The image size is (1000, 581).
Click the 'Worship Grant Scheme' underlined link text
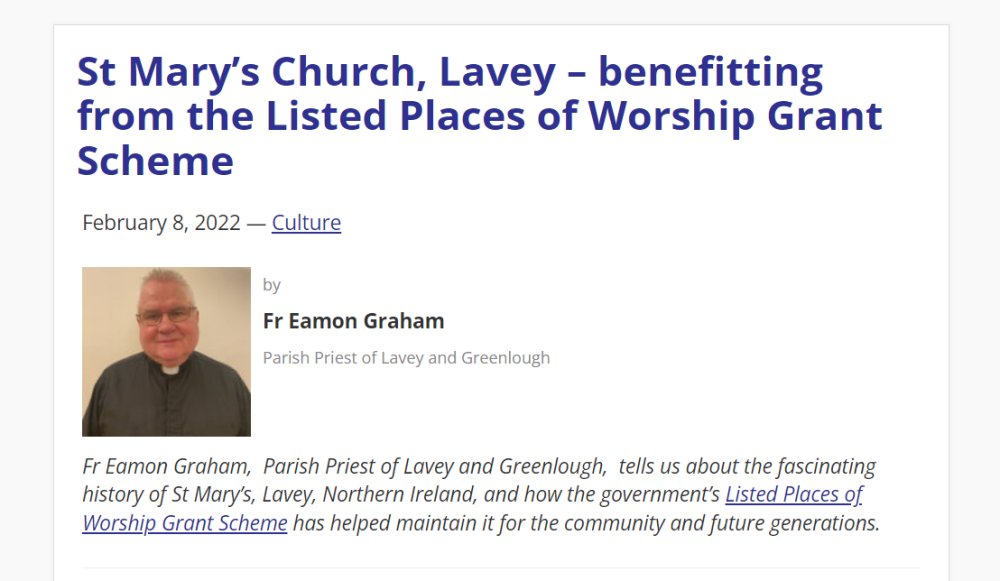click(185, 523)
